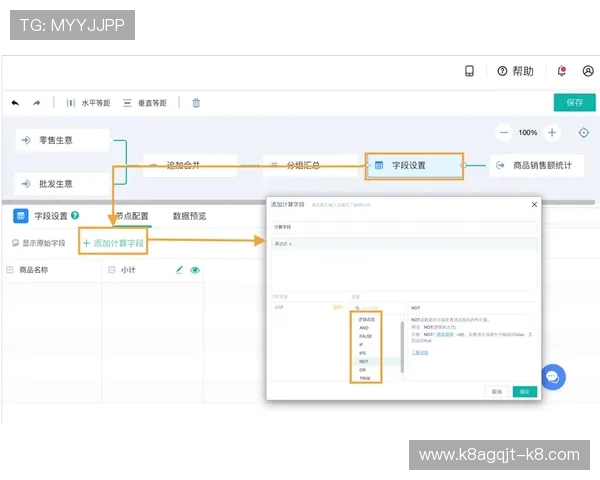Image resolution: width=600 pixels, height=480 pixels.
Task: Select the 零售生意 input node
Action: (62, 140)
